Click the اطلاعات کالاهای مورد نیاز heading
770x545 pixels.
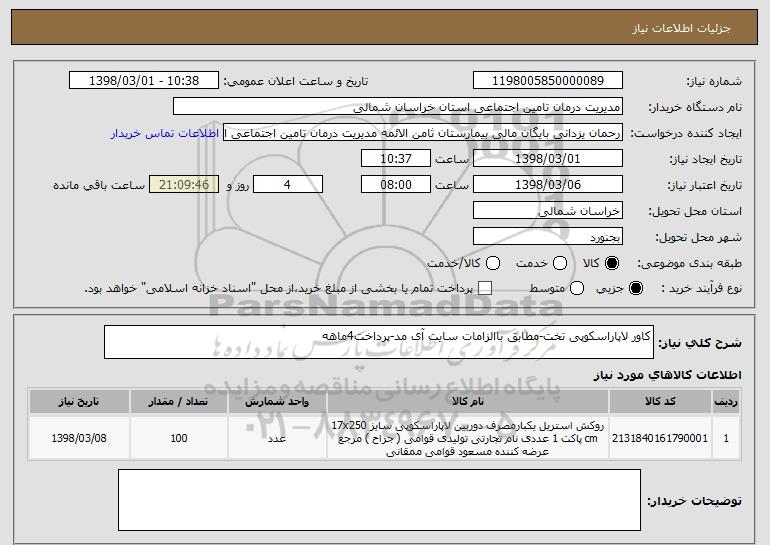pos(667,375)
